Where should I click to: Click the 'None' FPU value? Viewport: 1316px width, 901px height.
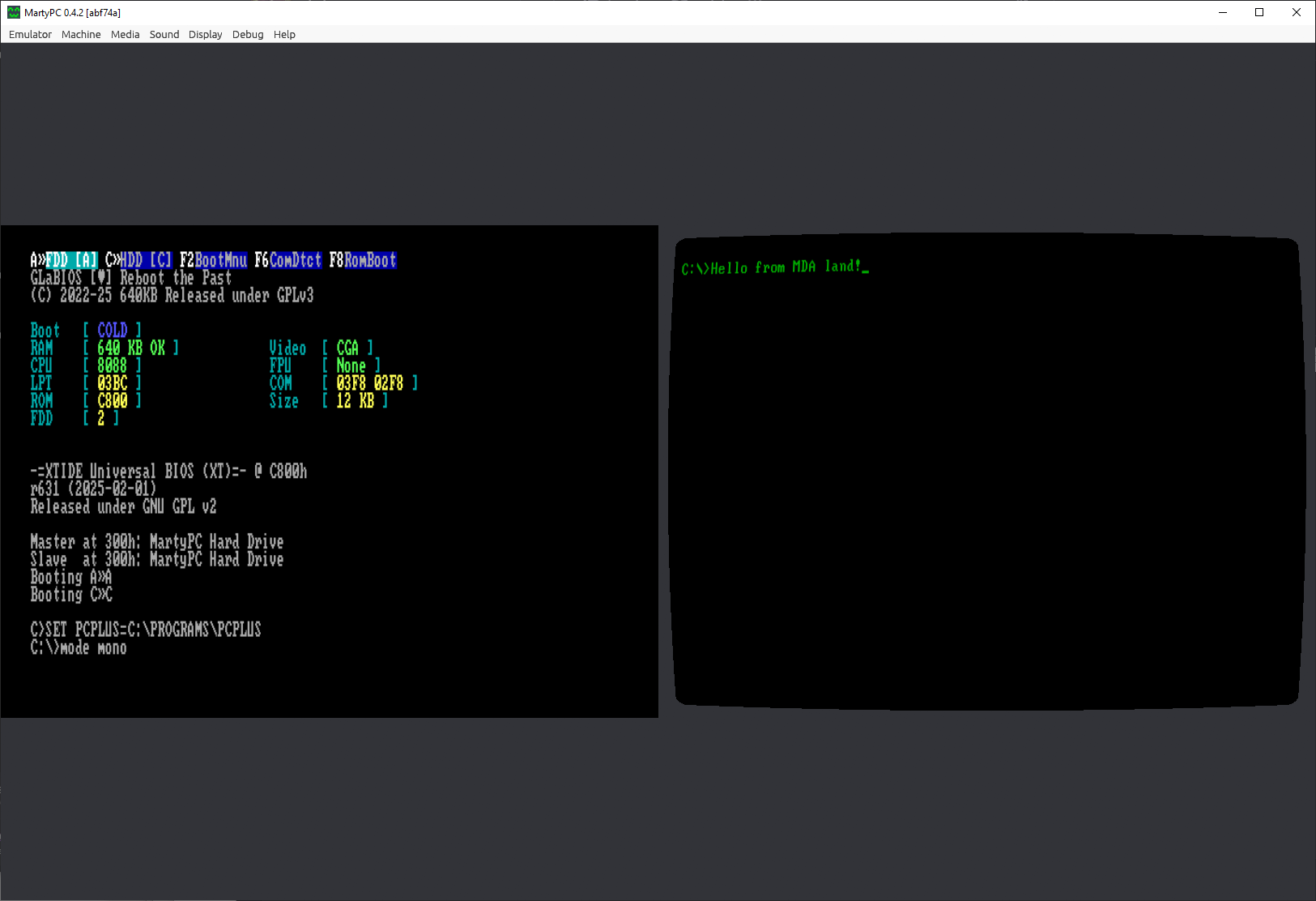351,365
